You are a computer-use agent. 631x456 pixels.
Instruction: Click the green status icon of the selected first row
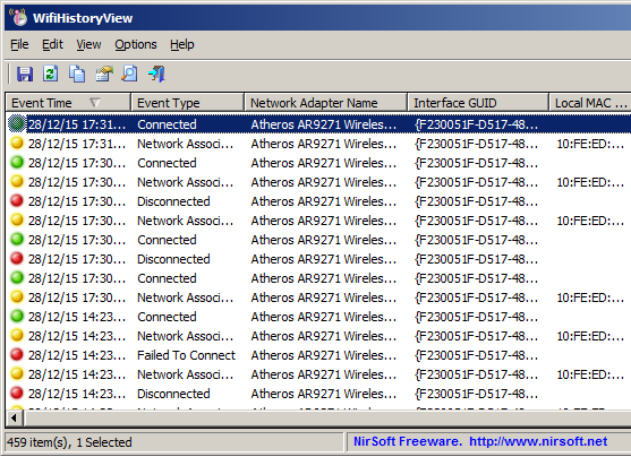click(17, 125)
